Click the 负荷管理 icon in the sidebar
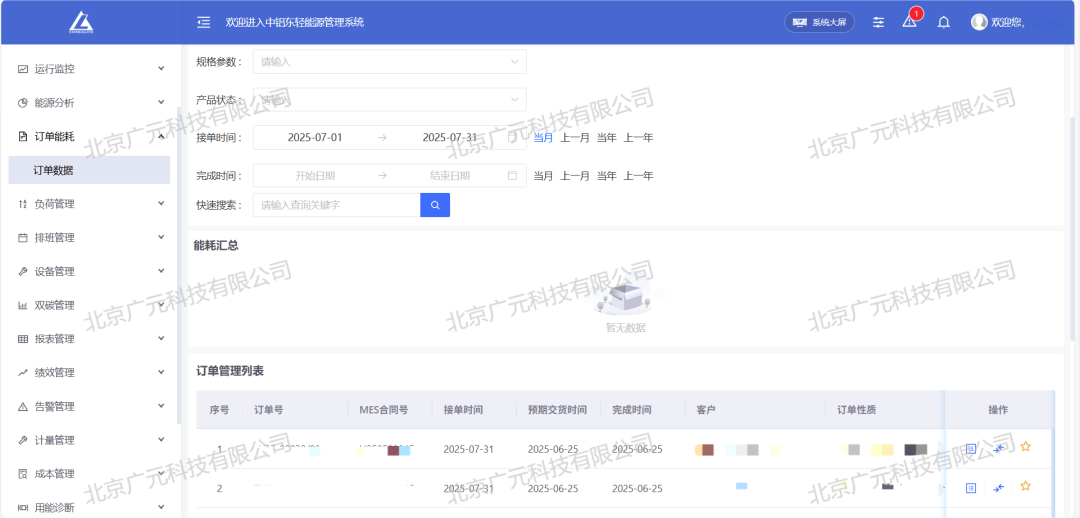Screen dimensions: 1080x518 pyautogui.click(x=23, y=204)
